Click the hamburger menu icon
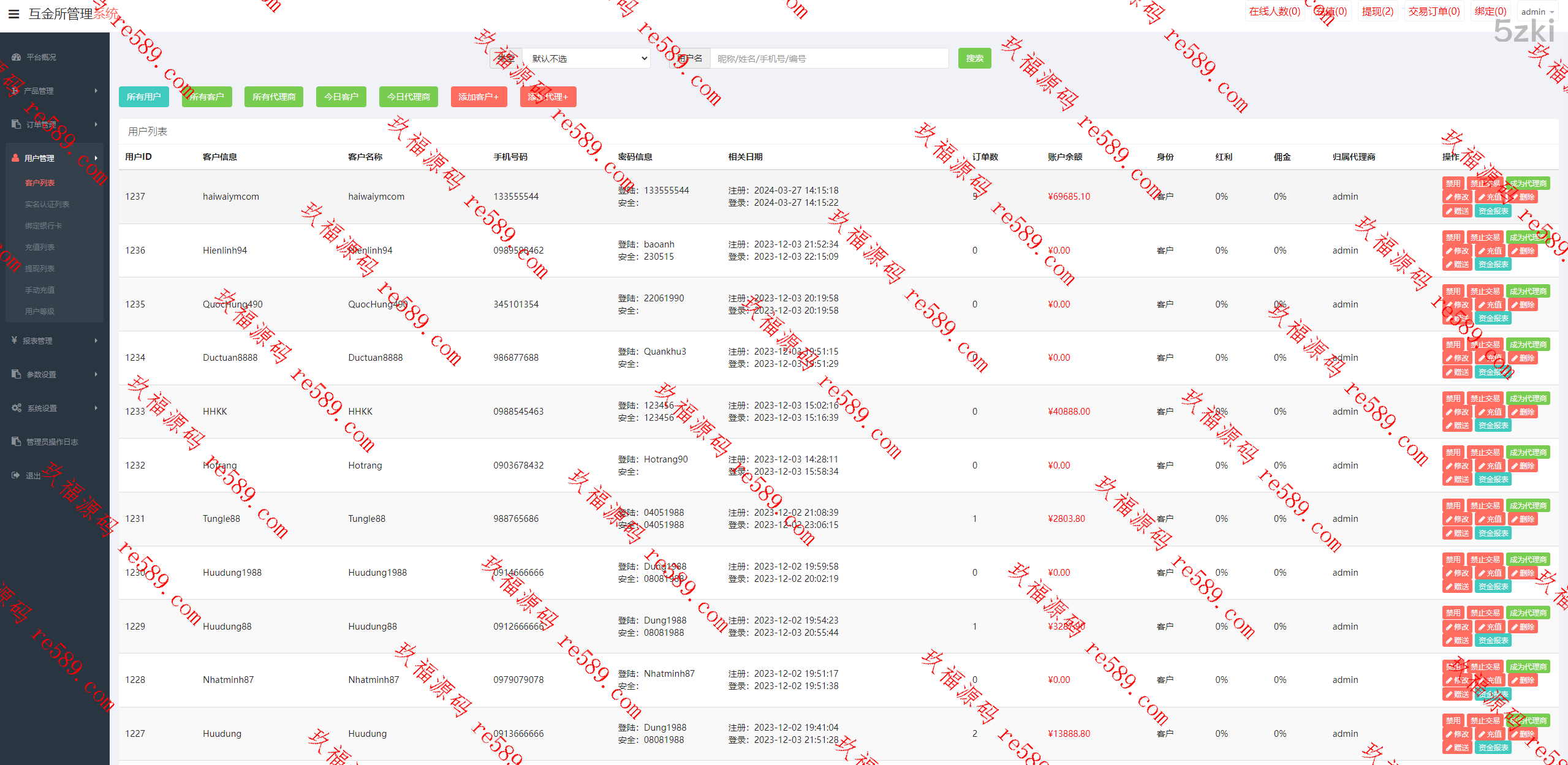Screen dimensions: 1568x765 [13, 13]
